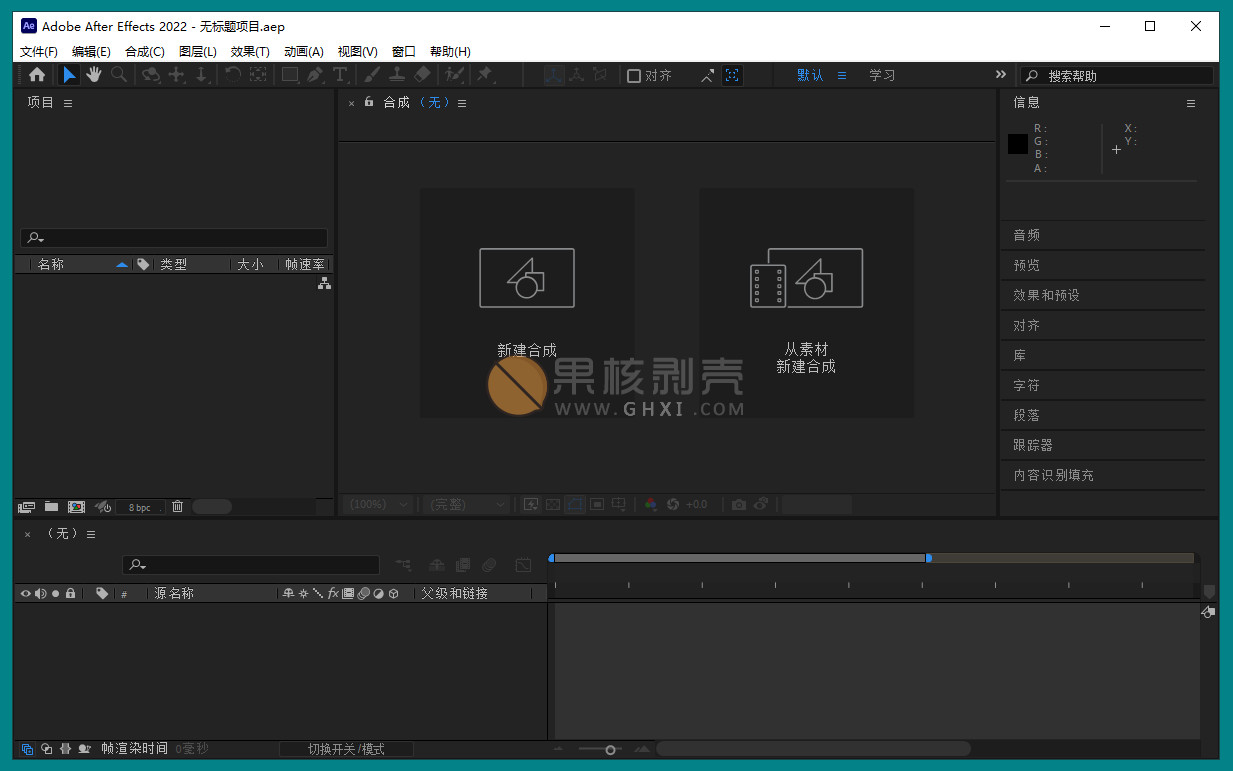Open the 效果(T) menu
Screen dimensions: 1233x771
click(250, 52)
